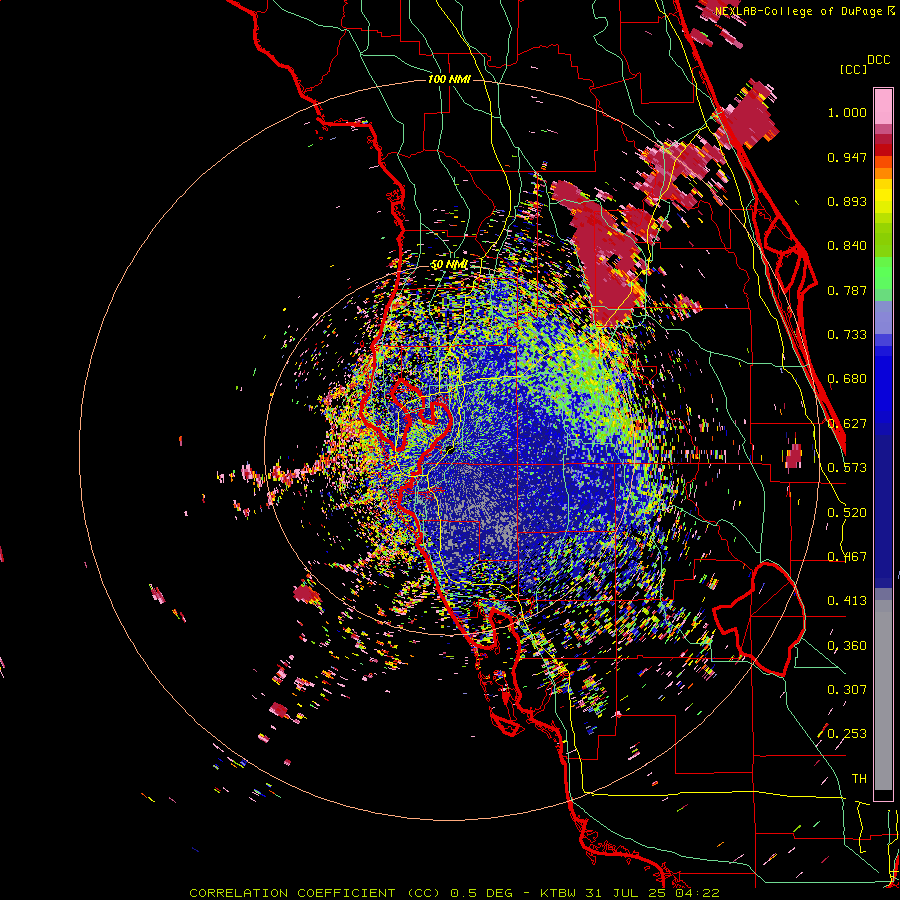Click the KTBW station identifier in caption
The width and height of the screenshot is (900, 900).
[x=558, y=893]
